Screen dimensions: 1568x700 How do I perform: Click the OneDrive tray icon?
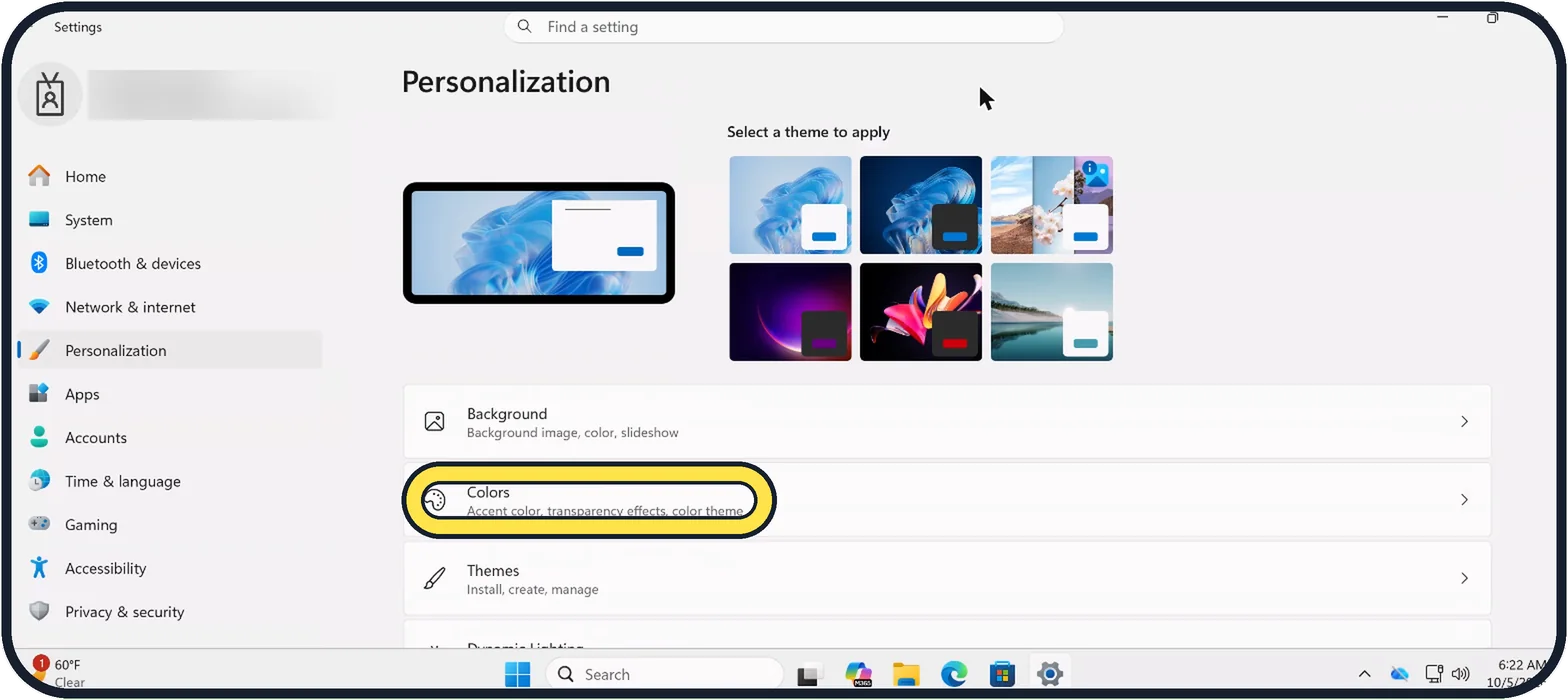tap(1399, 674)
